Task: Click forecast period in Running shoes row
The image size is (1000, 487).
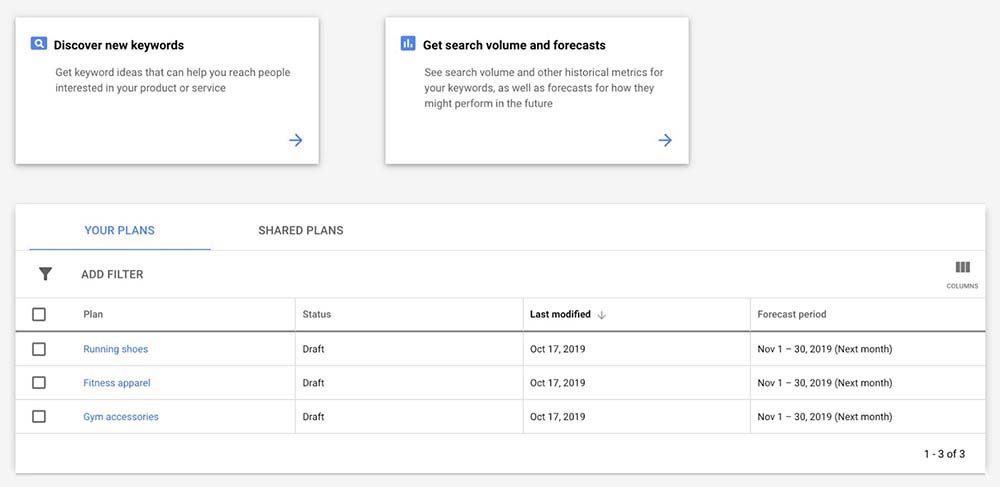Action: coord(825,349)
